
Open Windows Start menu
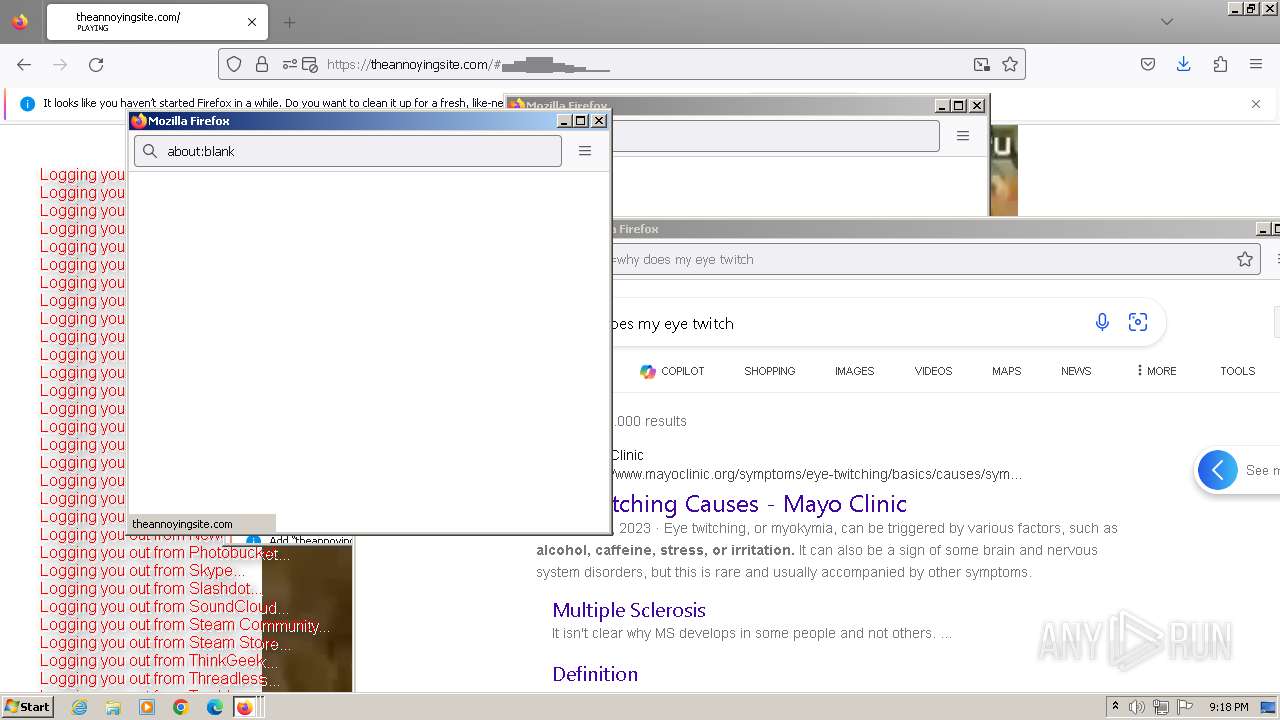(28, 707)
